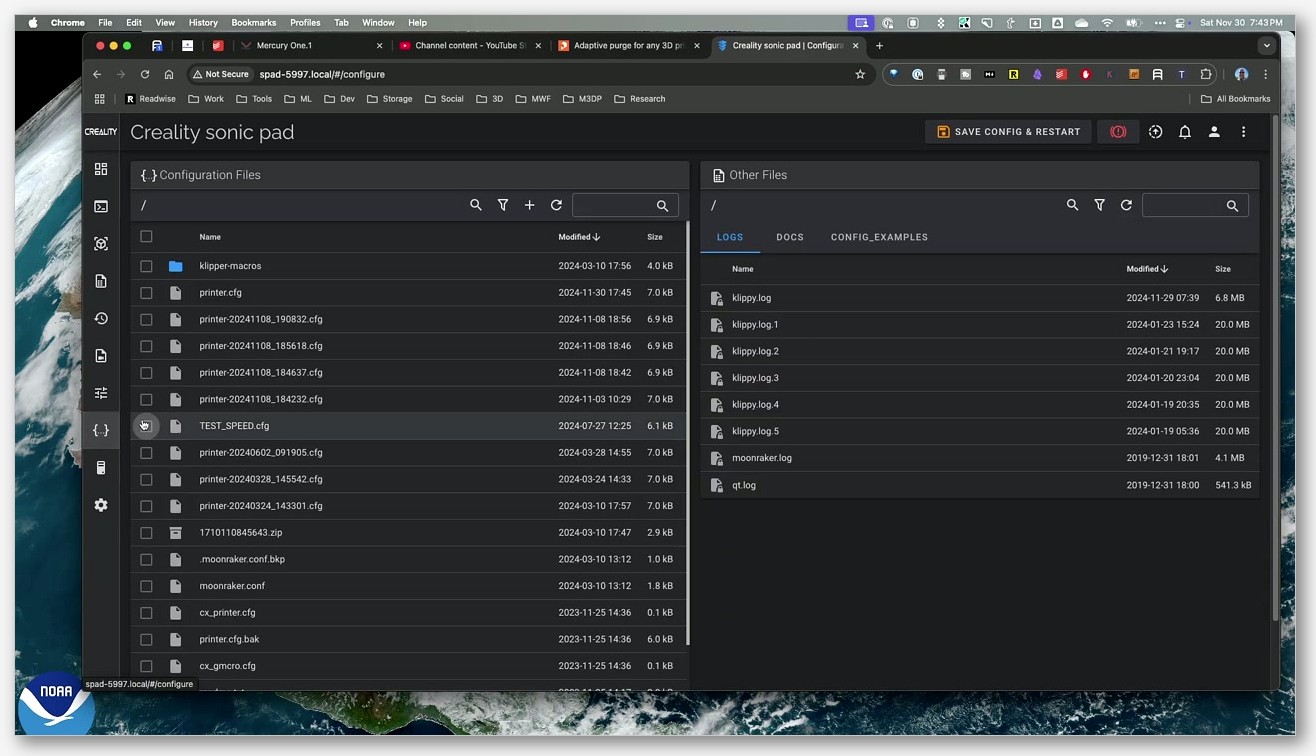Refresh the Other Files list

click(x=1126, y=205)
